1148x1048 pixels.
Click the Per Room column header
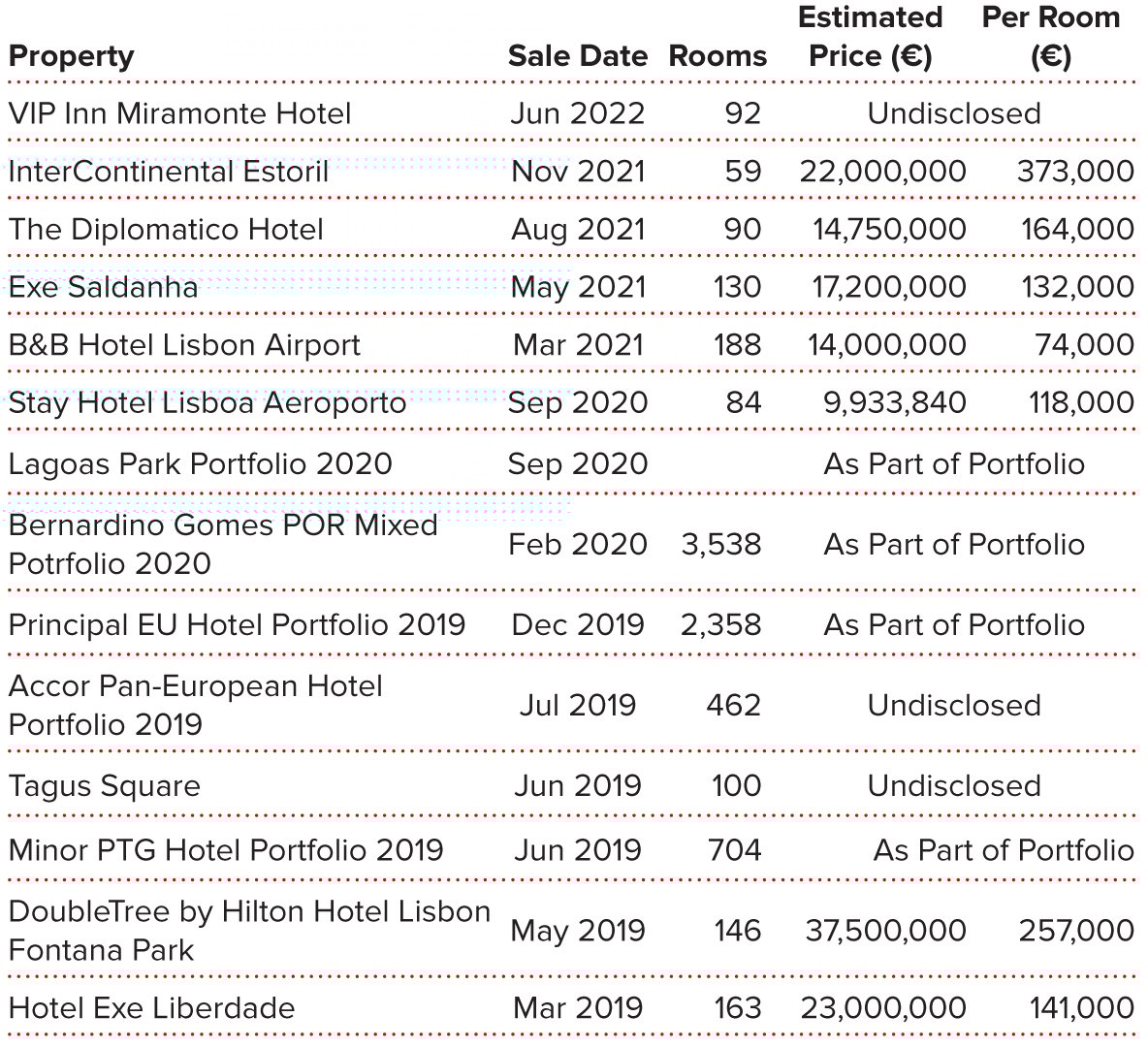pyautogui.click(x=1050, y=37)
